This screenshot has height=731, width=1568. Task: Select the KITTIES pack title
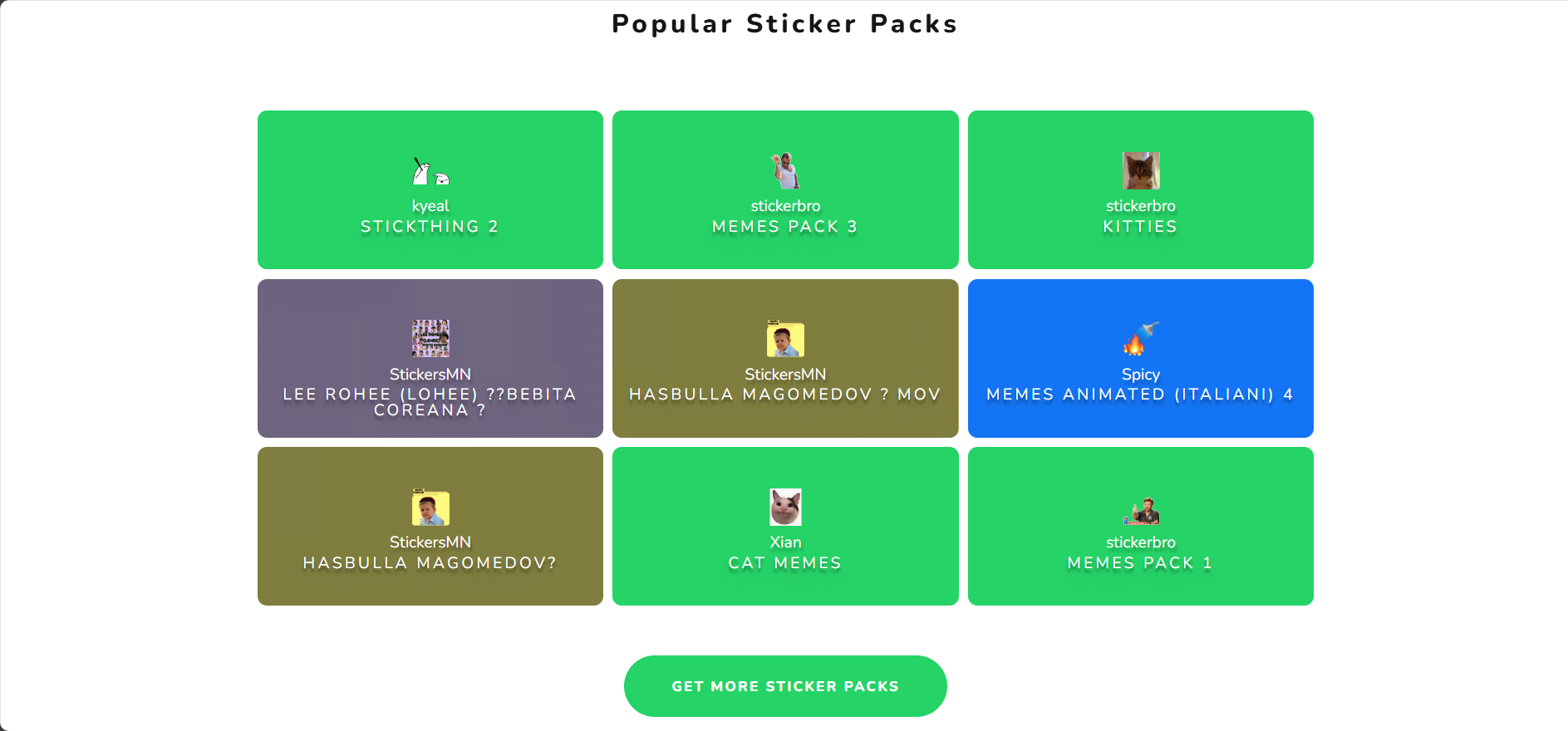coord(1140,227)
